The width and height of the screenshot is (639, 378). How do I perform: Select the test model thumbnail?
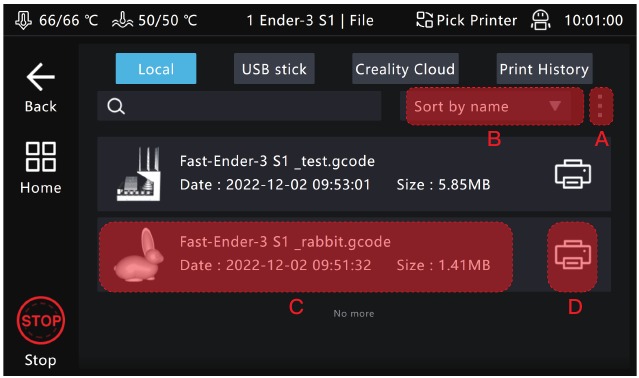click(139, 174)
